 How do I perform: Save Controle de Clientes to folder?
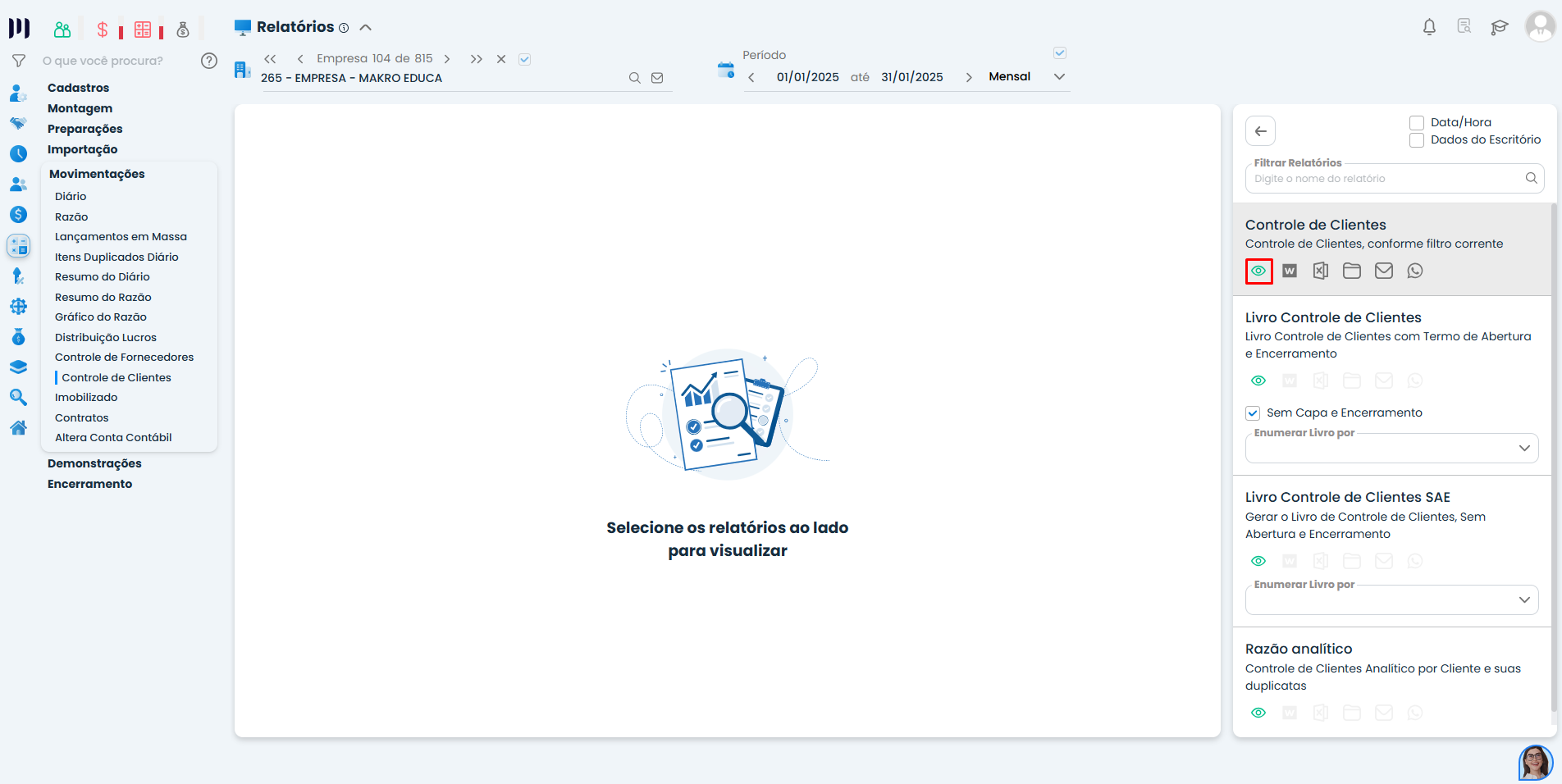click(x=1352, y=271)
